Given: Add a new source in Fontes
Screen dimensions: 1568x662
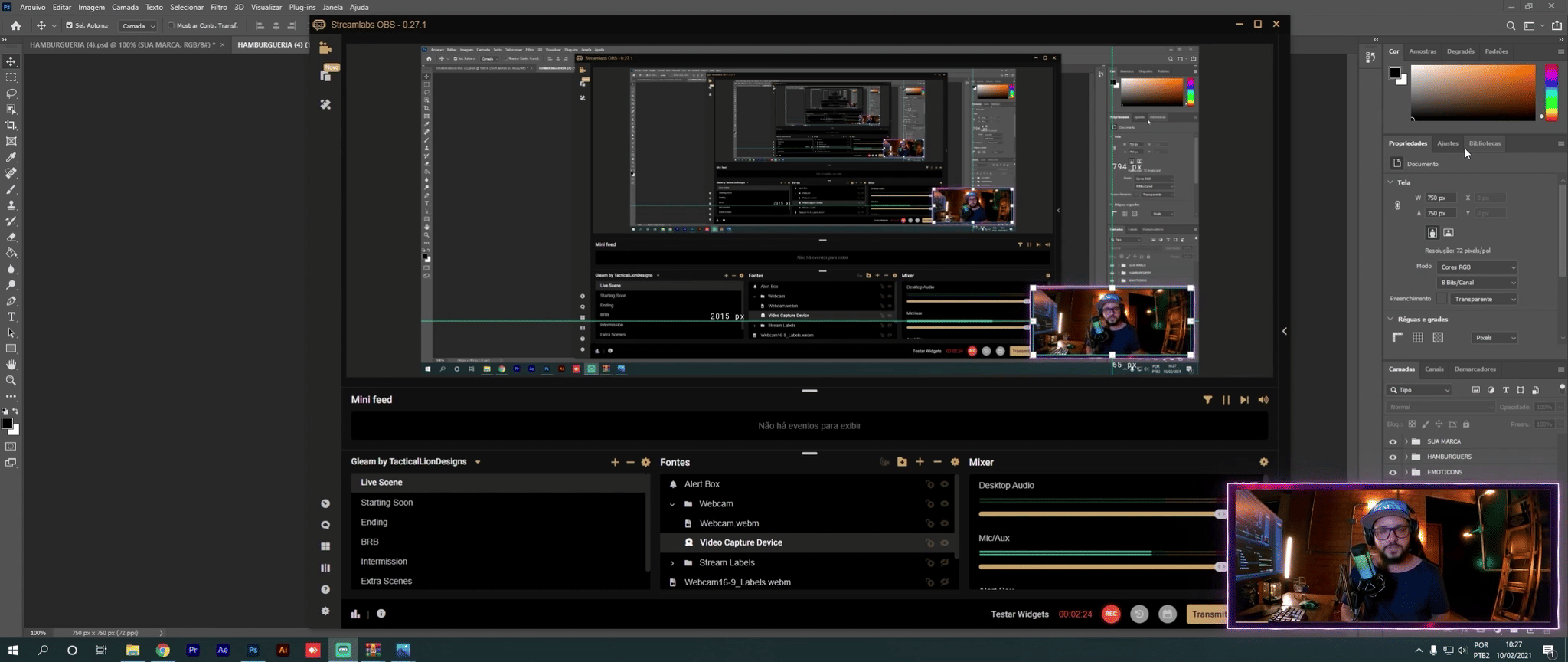Looking at the screenshot, I should [x=920, y=462].
